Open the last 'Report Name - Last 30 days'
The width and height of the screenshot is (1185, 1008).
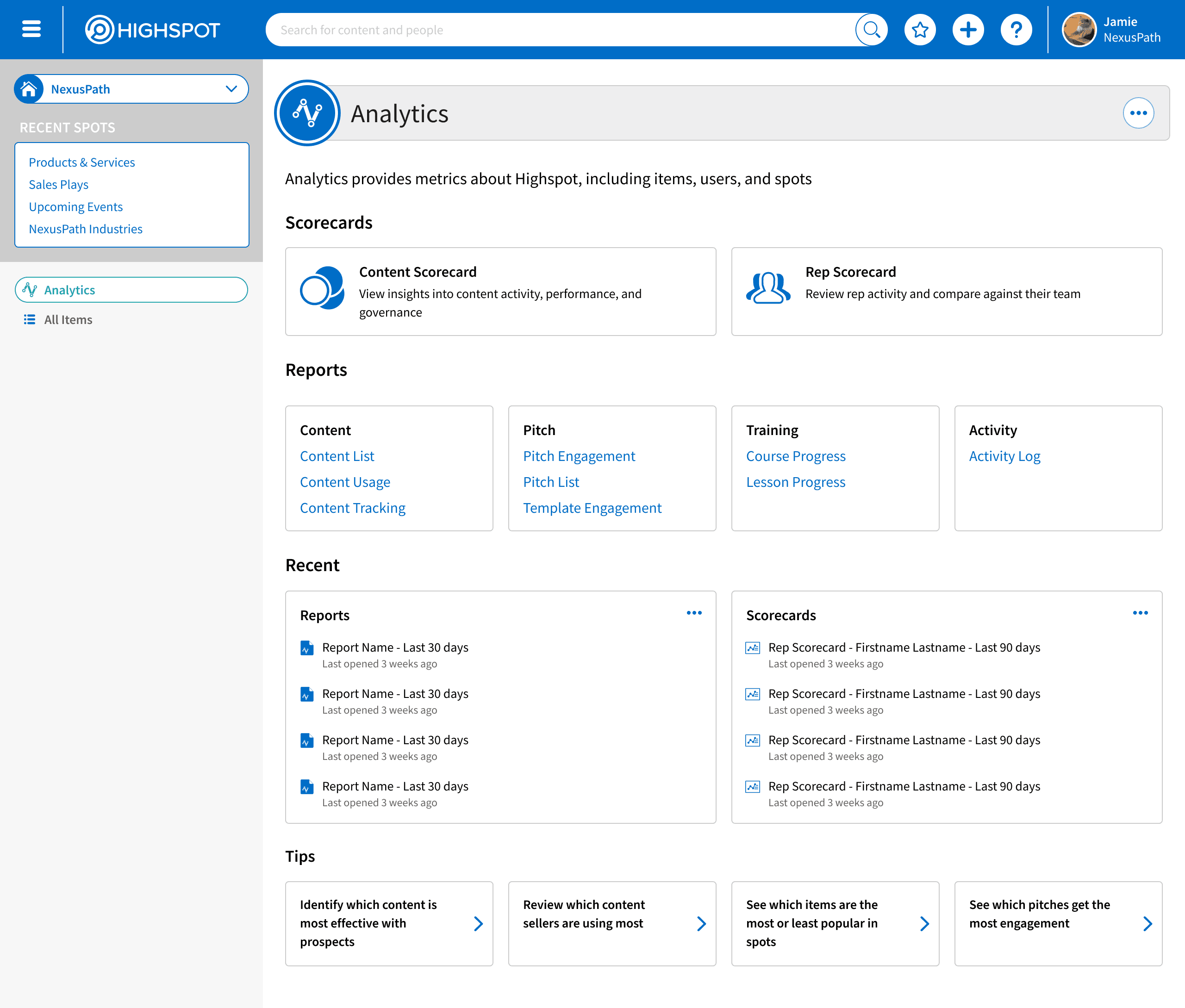point(395,786)
